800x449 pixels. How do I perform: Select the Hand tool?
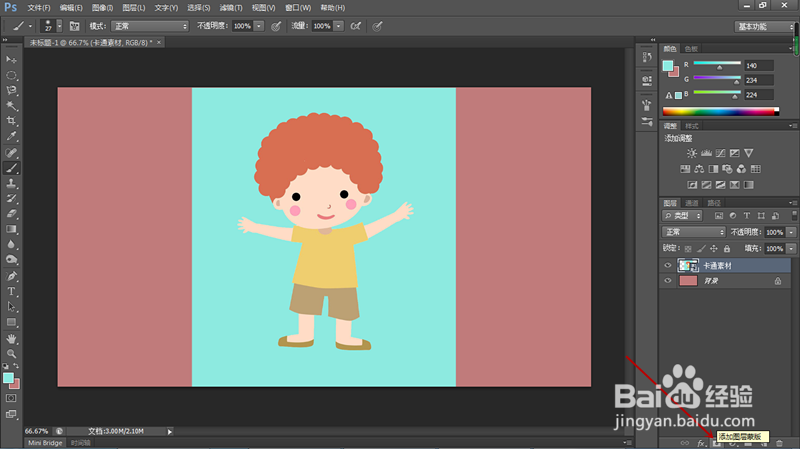[x=11, y=338]
